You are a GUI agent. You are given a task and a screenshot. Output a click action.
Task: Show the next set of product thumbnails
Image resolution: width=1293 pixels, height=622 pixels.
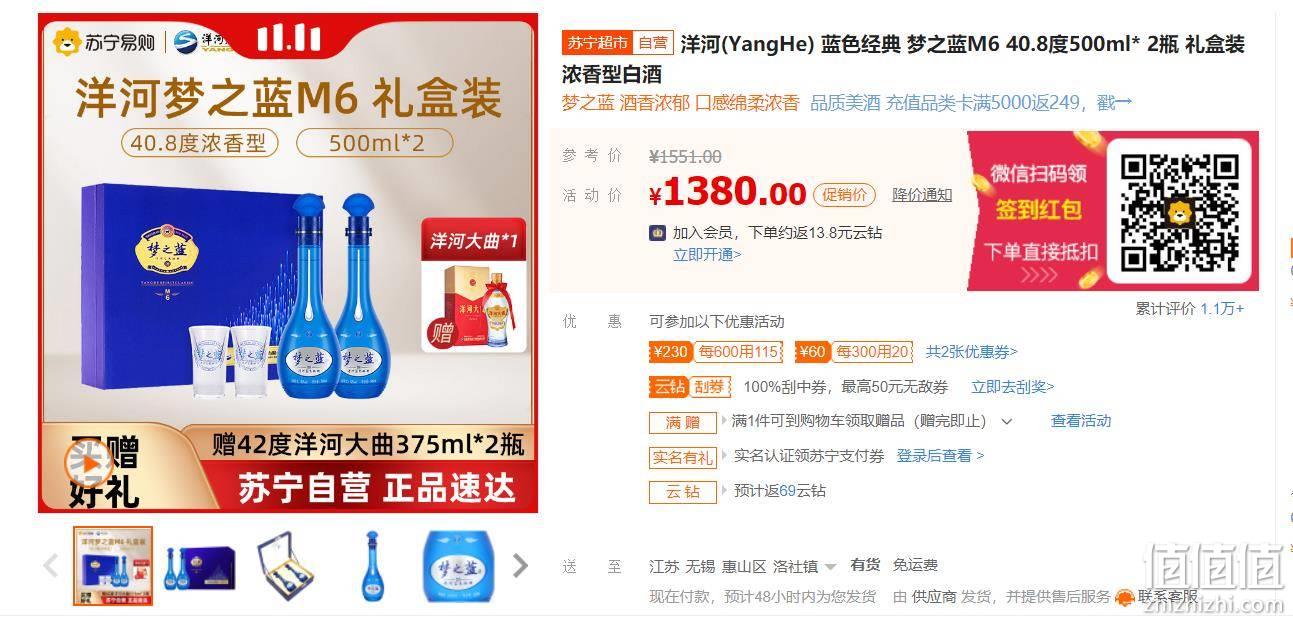(520, 566)
